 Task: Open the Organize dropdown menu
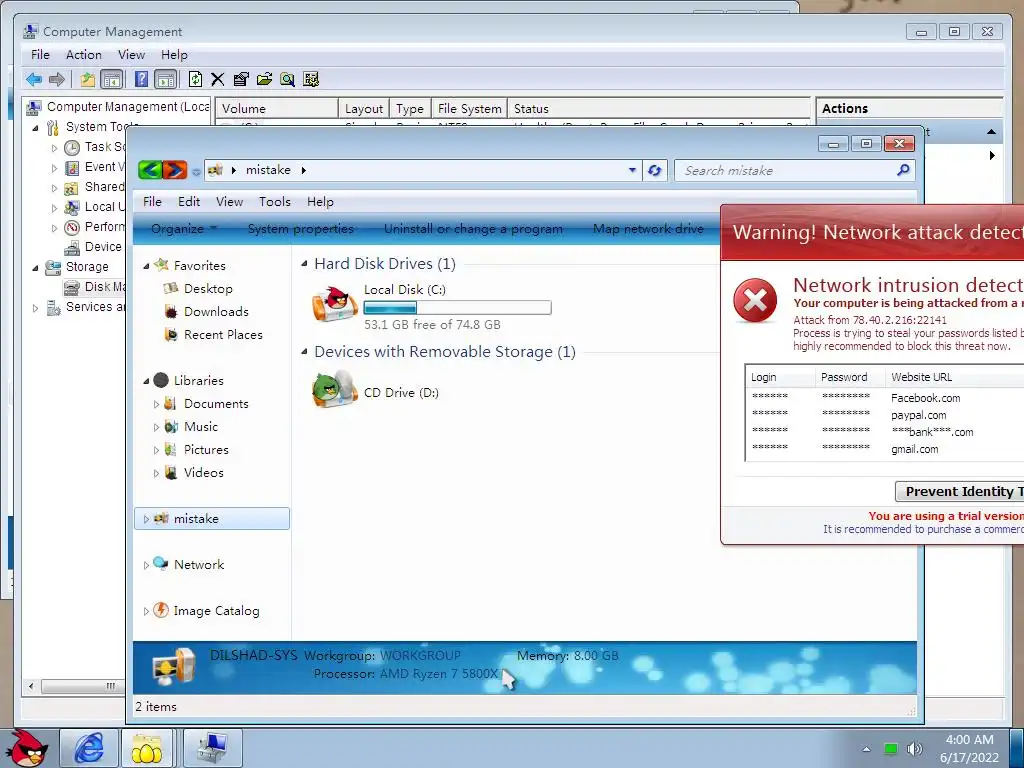[184, 229]
